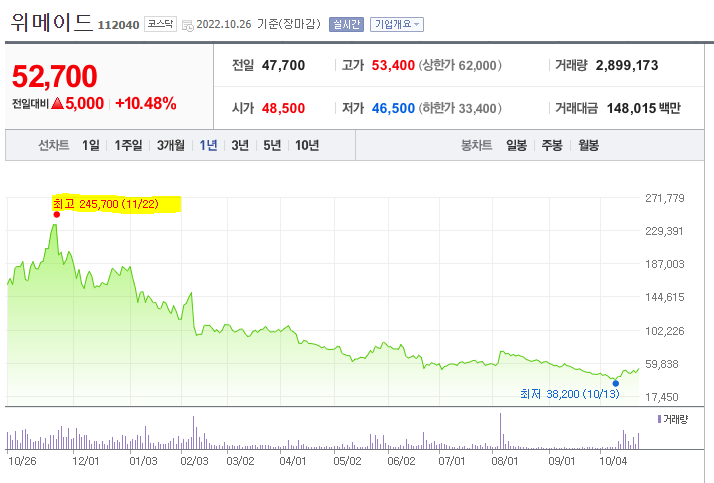The height and width of the screenshot is (483, 714).
Task: Click the blue lowest-price marker dot
Action: pyautogui.click(x=616, y=383)
